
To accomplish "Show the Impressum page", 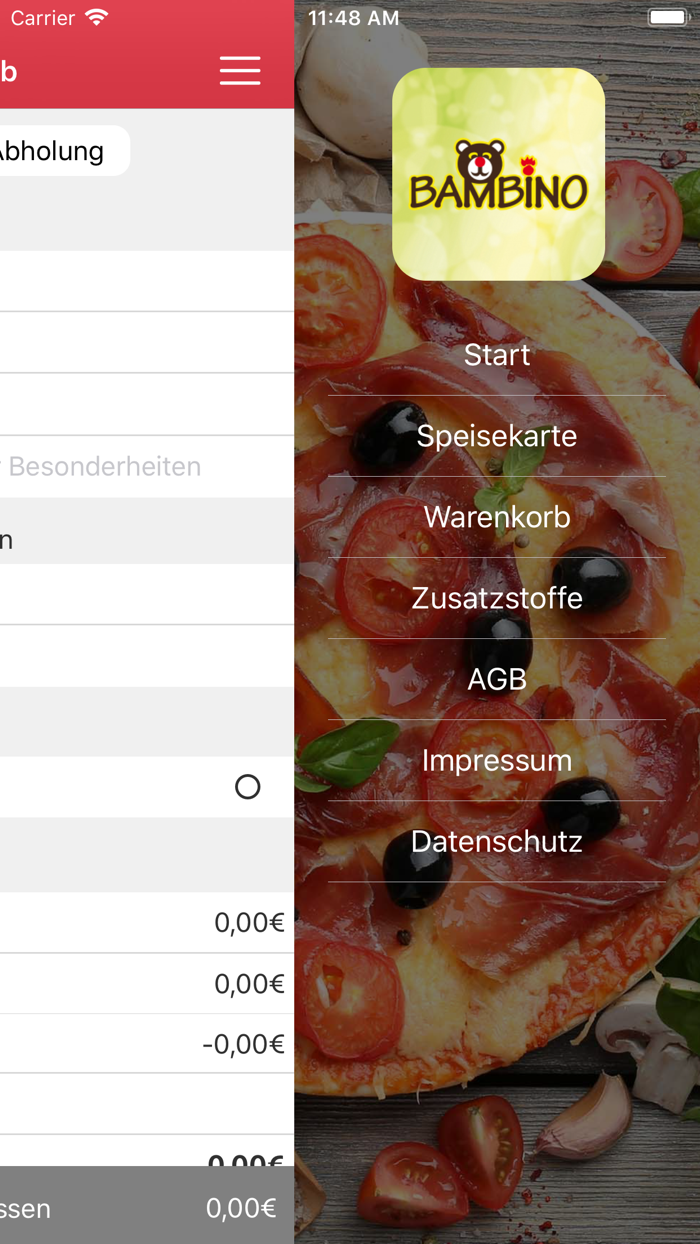I will 497,760.
